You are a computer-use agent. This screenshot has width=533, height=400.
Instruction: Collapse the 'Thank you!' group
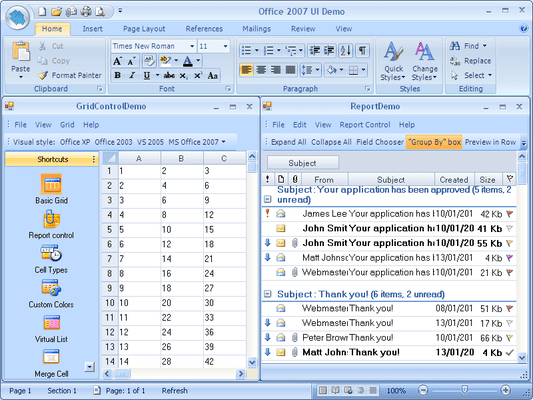(268, 294)
